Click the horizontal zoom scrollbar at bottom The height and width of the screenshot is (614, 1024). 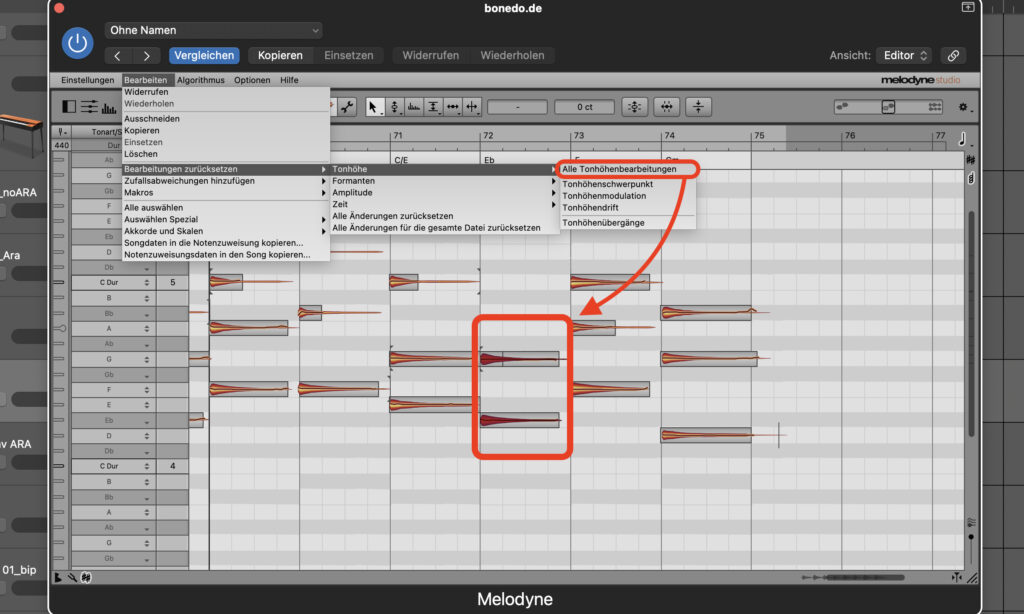865,577
